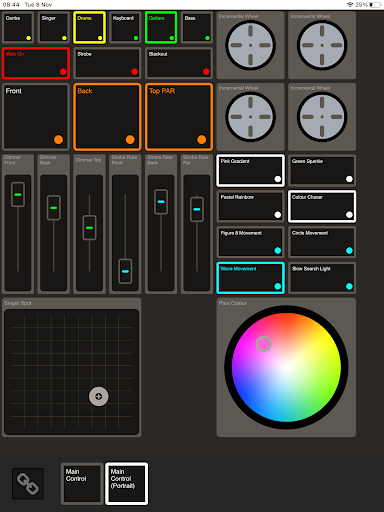Click the Singer Spot crosshair handle

(x=98, y=396)
